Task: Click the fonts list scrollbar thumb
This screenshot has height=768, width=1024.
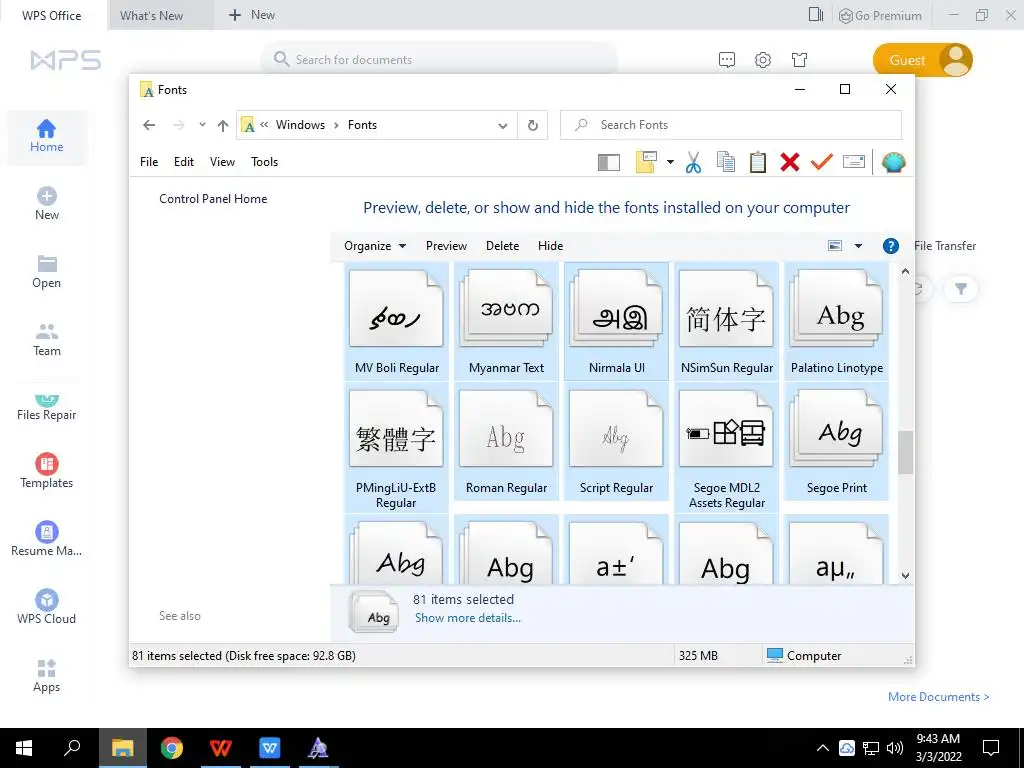Action: [905, 452]
